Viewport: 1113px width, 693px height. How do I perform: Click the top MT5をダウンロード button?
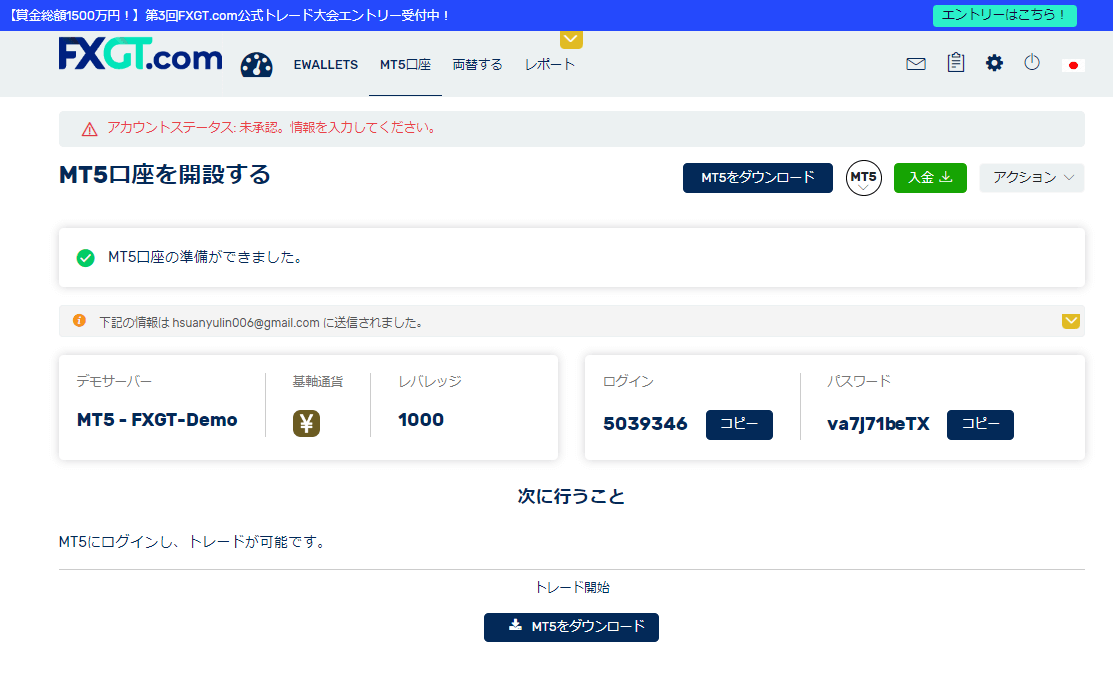(x=757, y=178)
